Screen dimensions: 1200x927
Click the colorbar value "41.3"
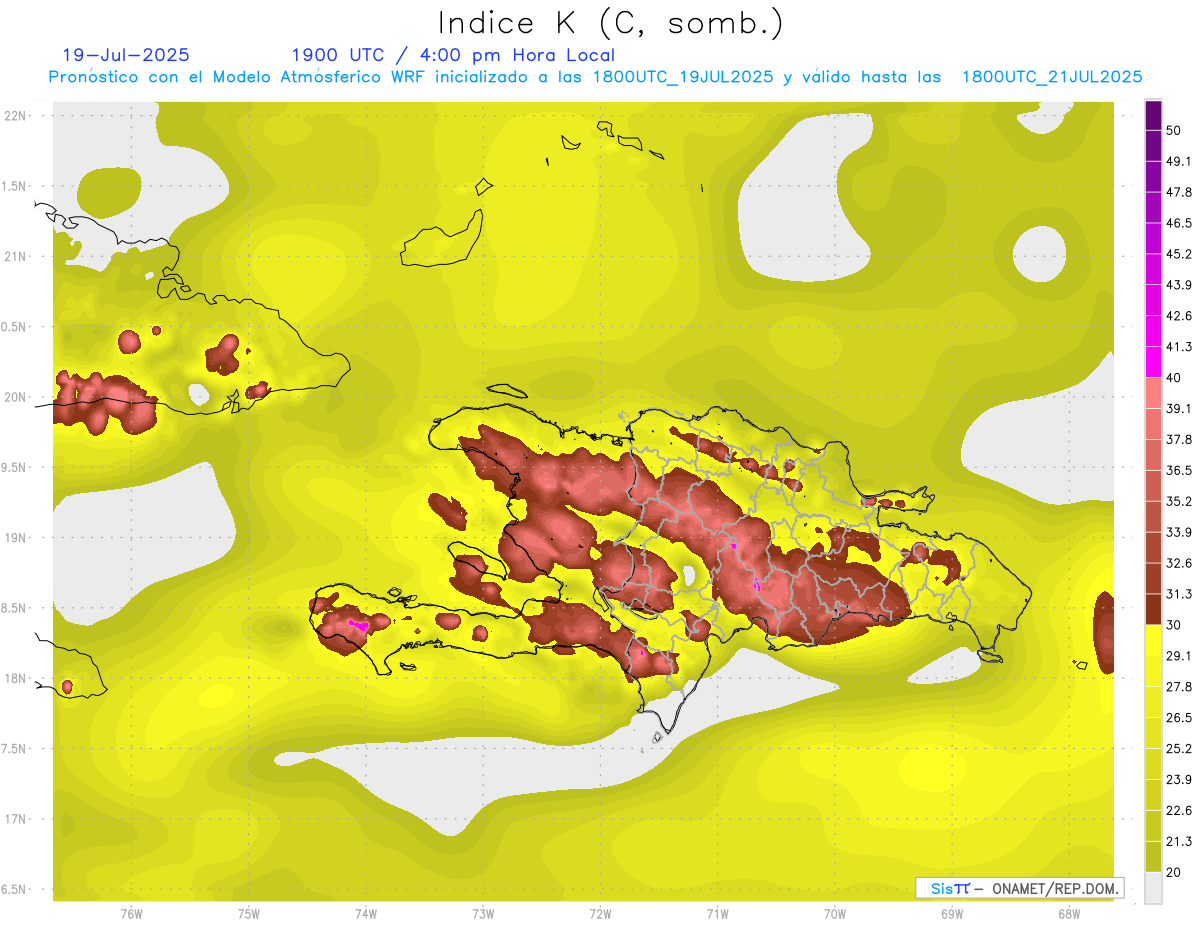tap(1179, 347)
